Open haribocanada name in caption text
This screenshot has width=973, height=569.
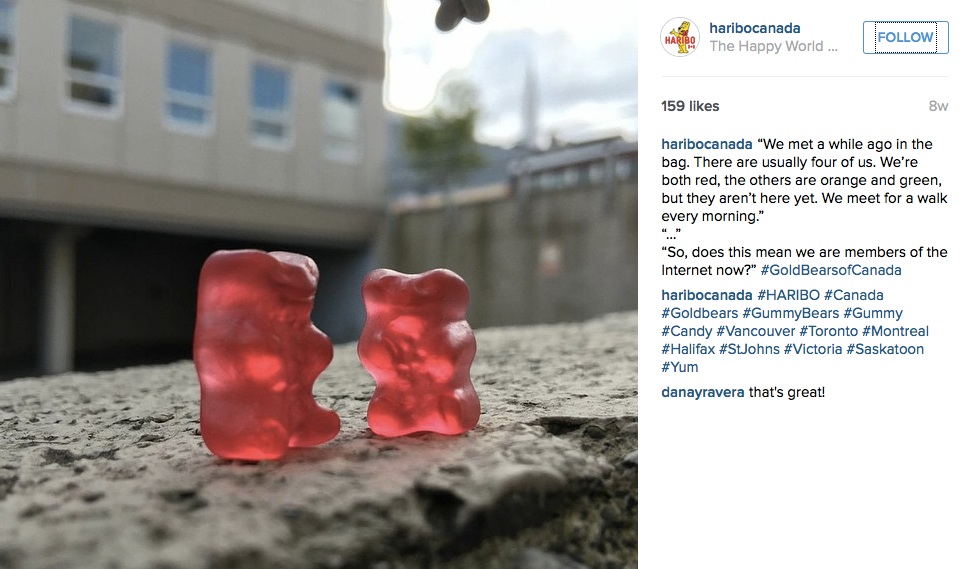coord(707,144)
